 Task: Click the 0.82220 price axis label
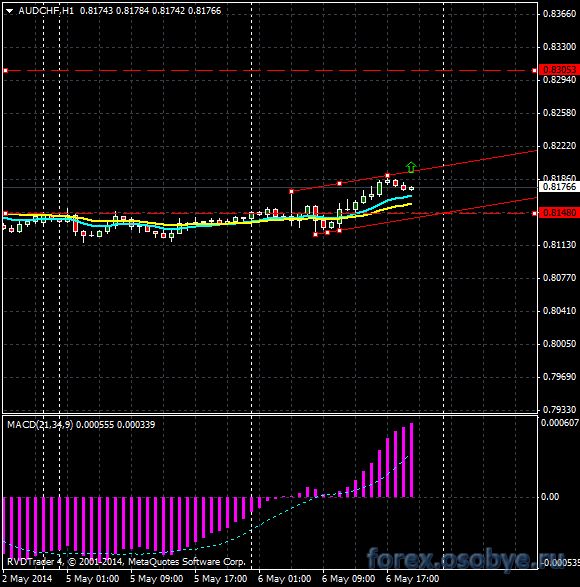559,146
